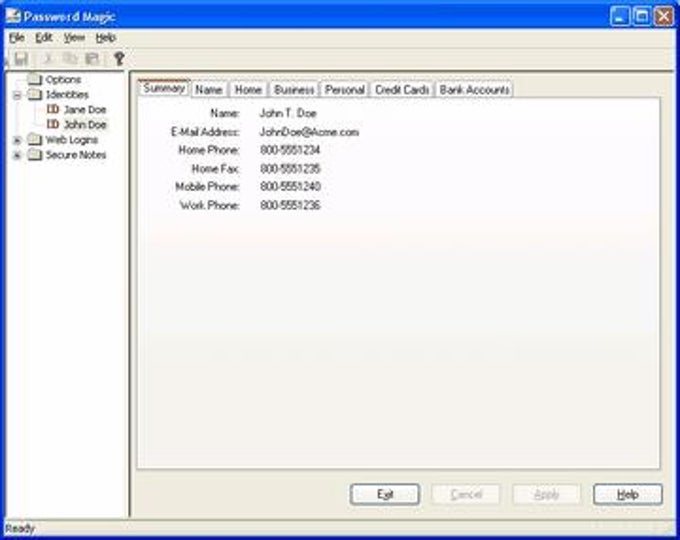Click mobile phone value 800-5551240
Image resolution: width=680 pixels, height=540 pixels.
(290, 187)
